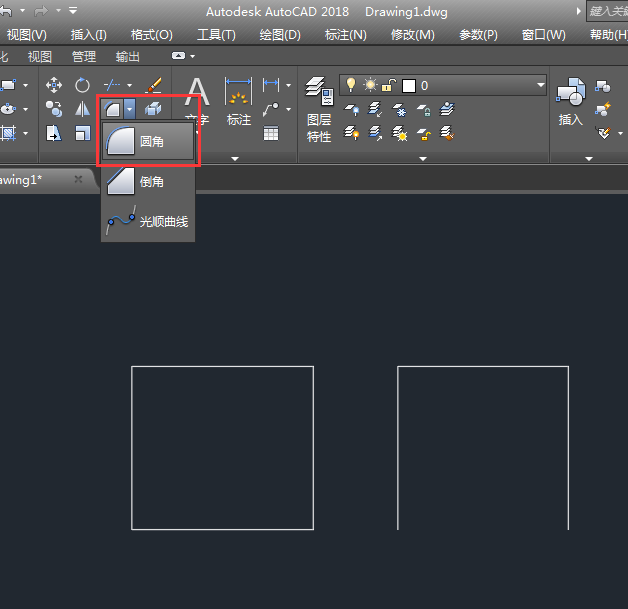Open the 工具(T) menu
The image size is (628, 609).
(216, 35)
